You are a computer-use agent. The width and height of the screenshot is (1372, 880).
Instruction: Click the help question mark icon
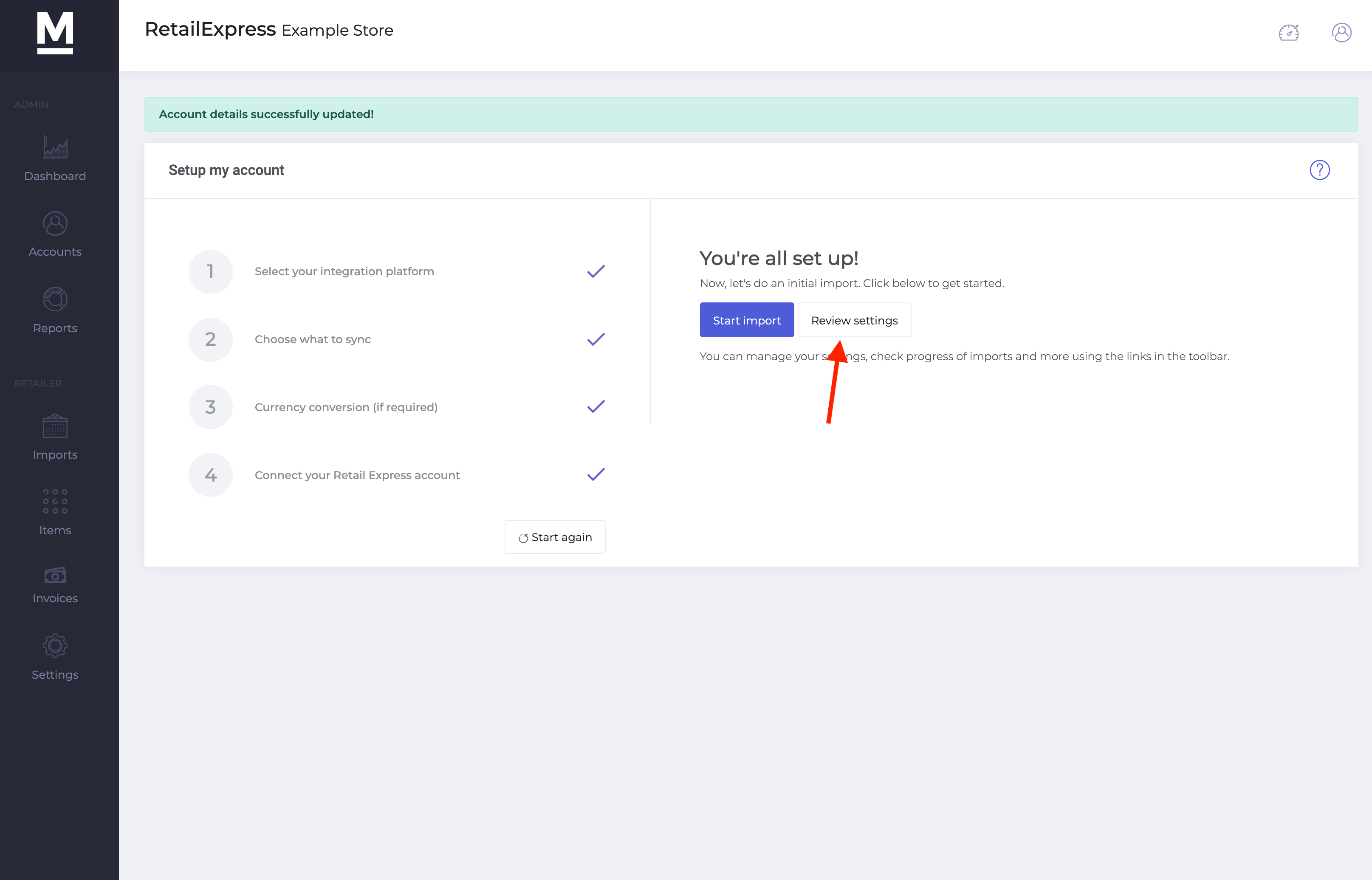[1319, 170]
